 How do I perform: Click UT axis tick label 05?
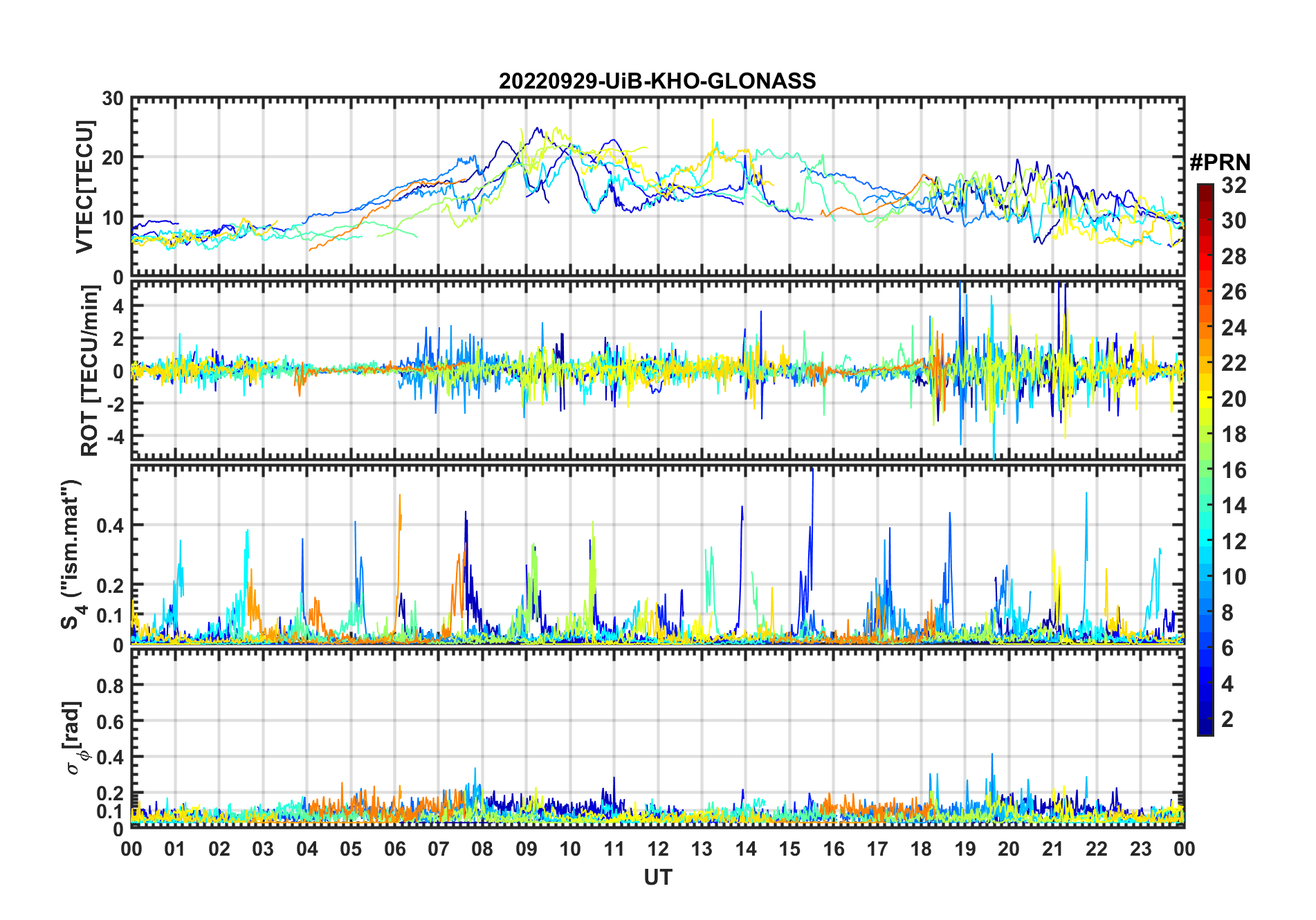[x=351, y=849]
